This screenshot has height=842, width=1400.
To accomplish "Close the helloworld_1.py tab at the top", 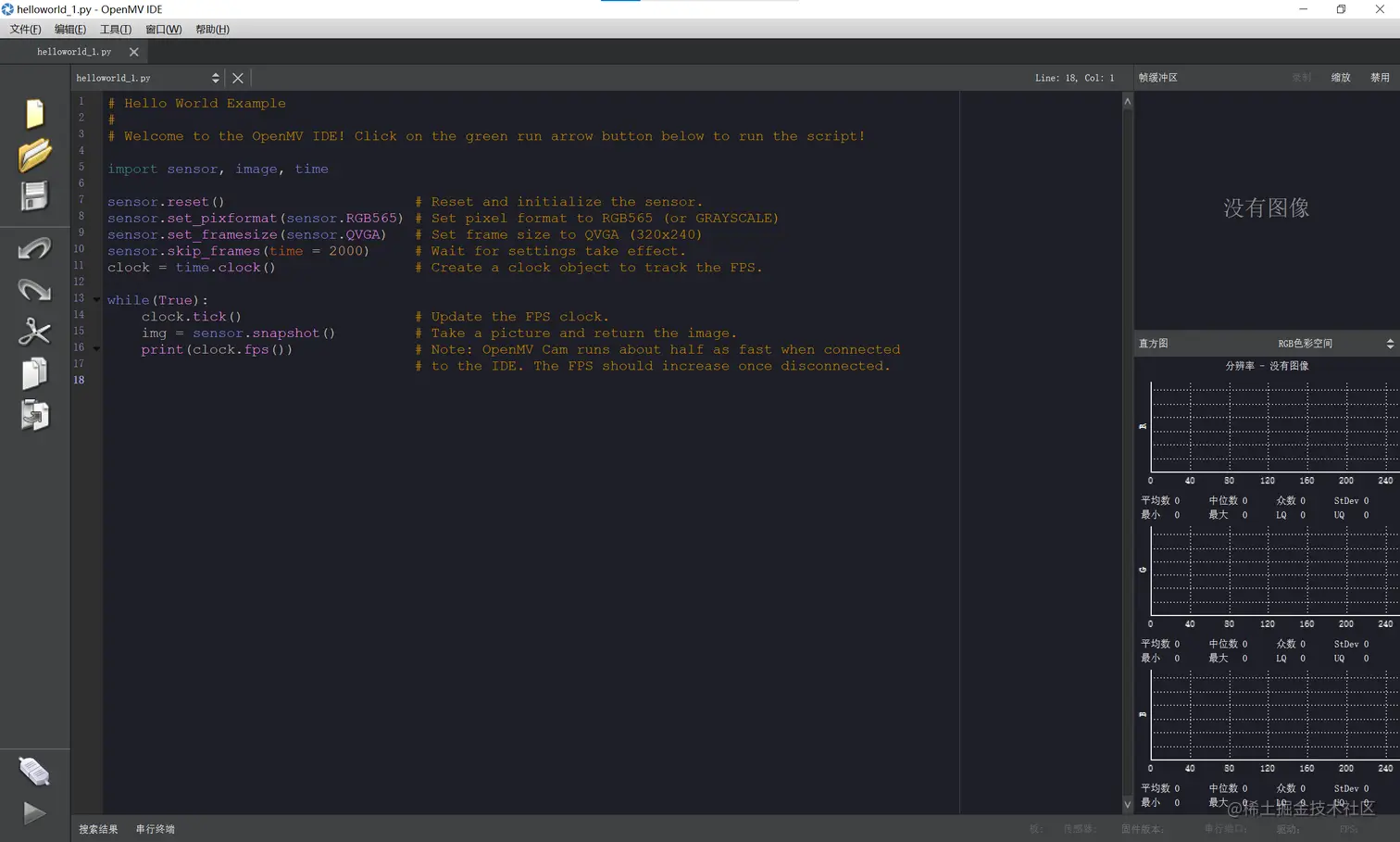I will pos(134,52).
